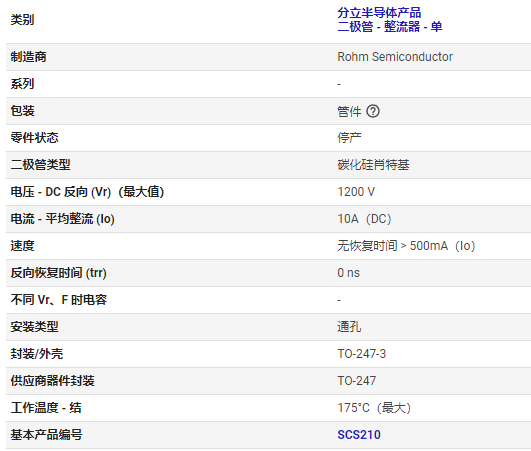Select the Rohm Semiconductor manufacturer value
Viewport: 531px width, 451px height.
395,57
